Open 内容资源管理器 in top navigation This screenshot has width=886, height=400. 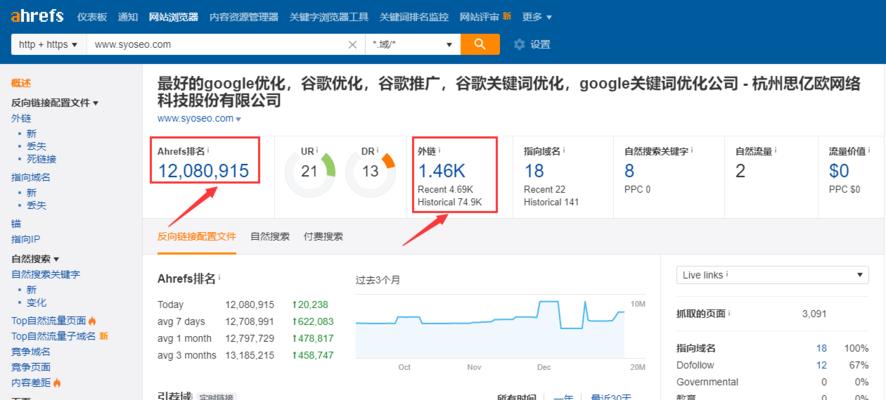point(244,17)
